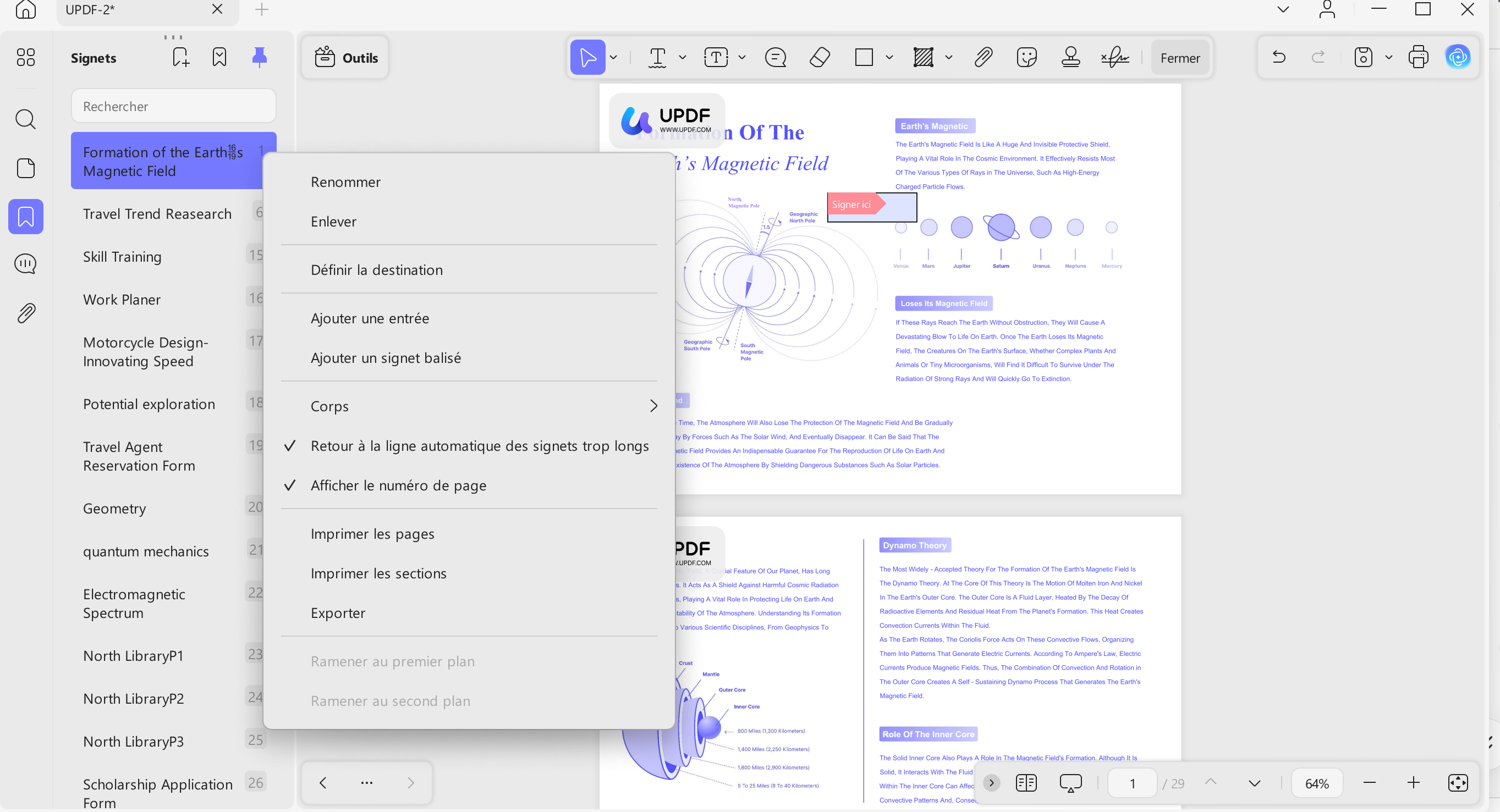
Task: Click the Outils button
Action: click(x=345, y=58)
